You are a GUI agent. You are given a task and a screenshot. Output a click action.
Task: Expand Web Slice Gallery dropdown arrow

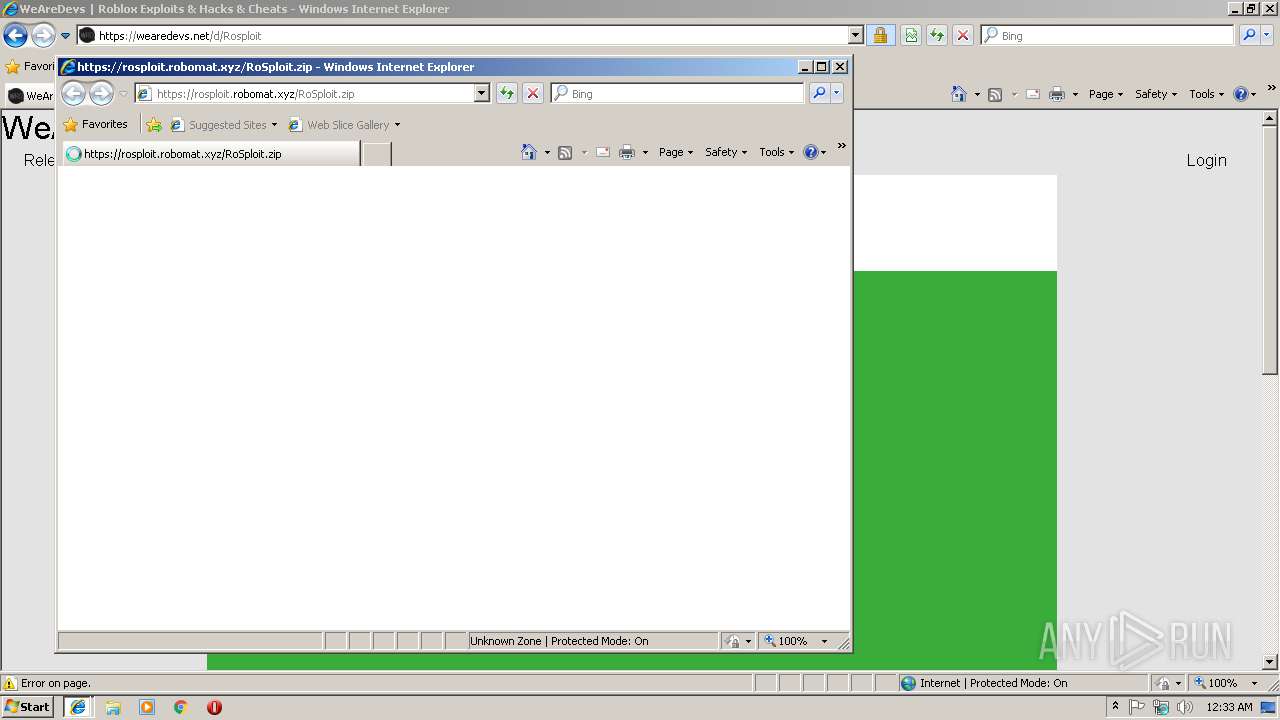[x=397, y=125]
